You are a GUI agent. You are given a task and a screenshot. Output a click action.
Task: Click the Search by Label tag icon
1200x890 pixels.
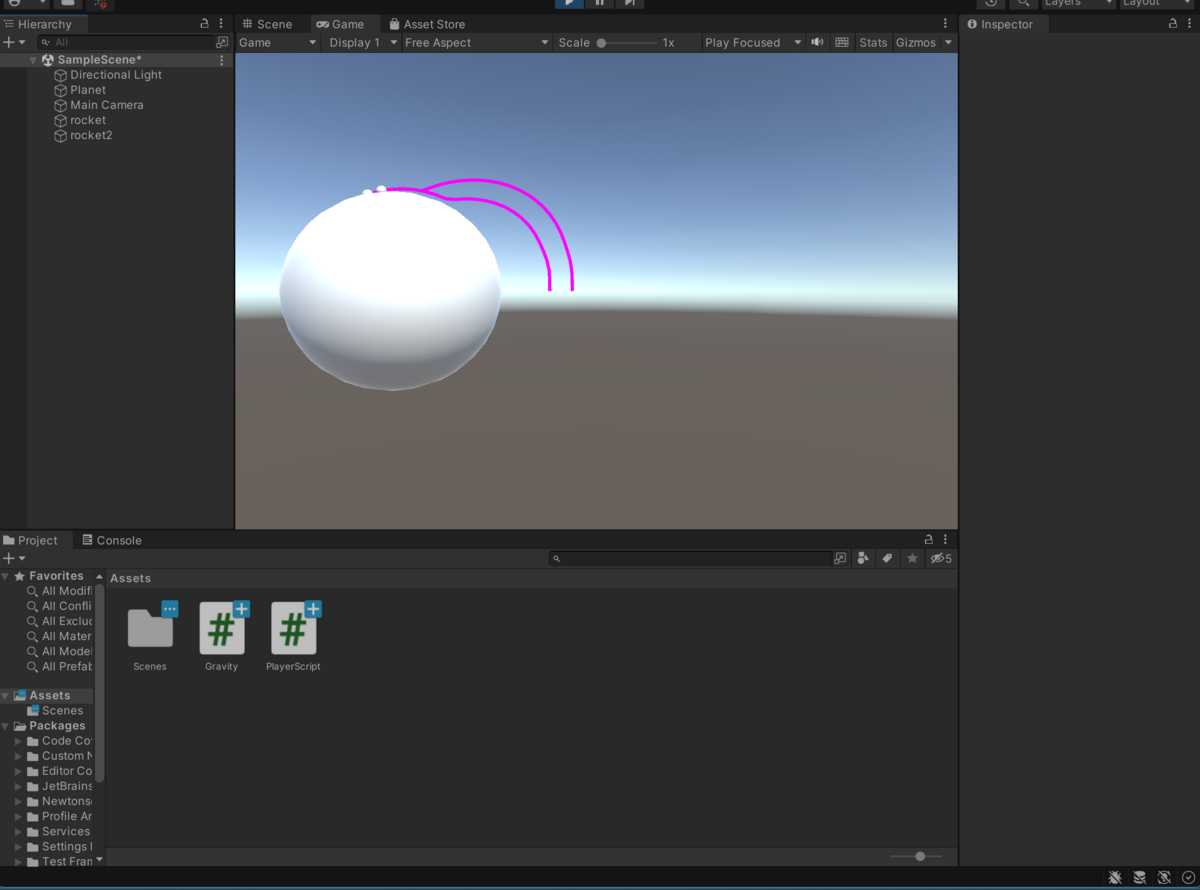click(x=887, y=558)
